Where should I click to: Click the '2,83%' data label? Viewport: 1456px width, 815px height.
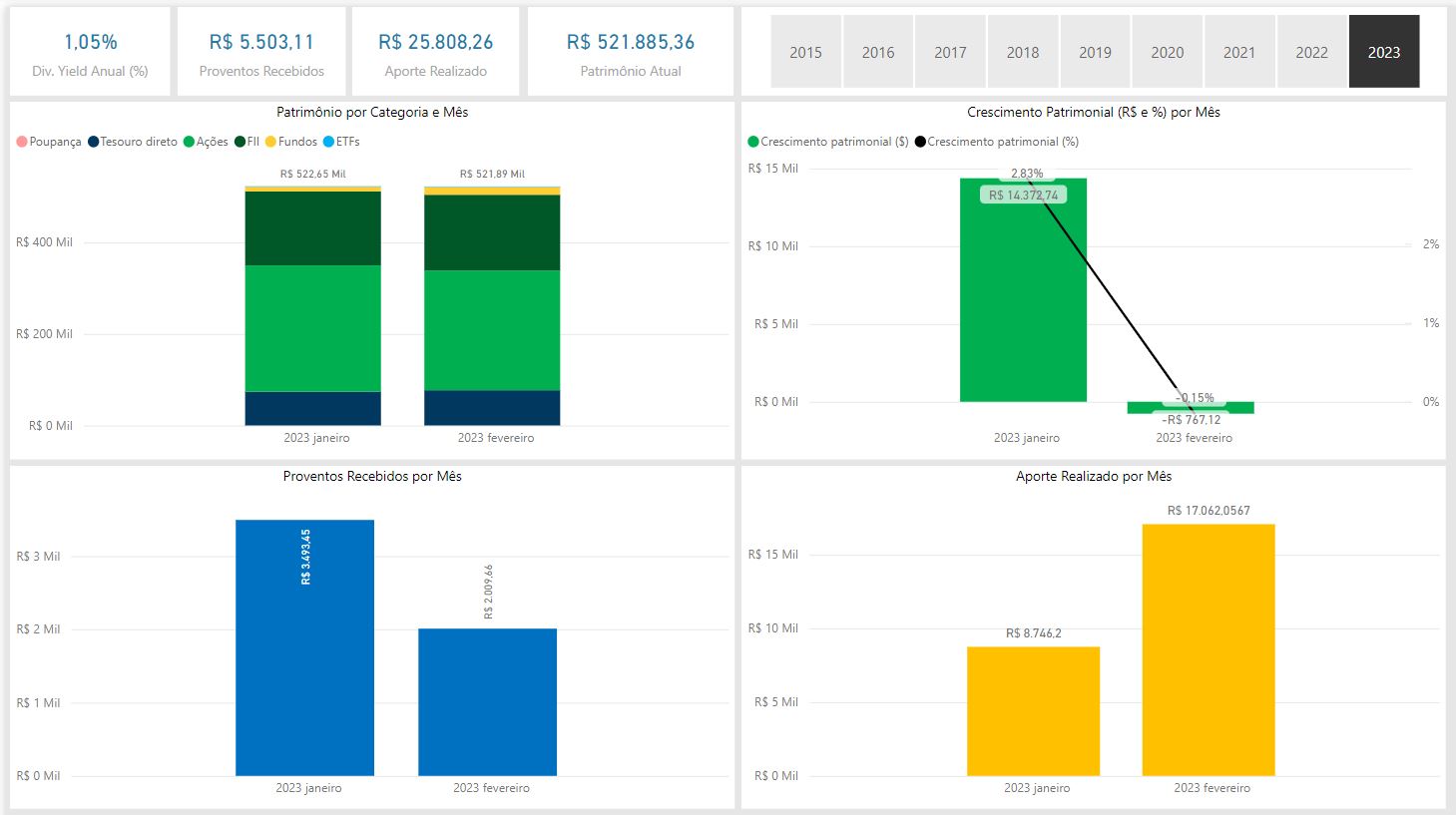1027,174
